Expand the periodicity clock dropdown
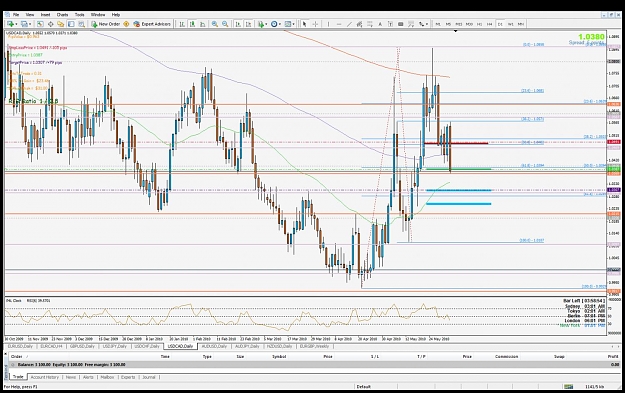This screenshot has height=393, width=625. click(280, 24)
